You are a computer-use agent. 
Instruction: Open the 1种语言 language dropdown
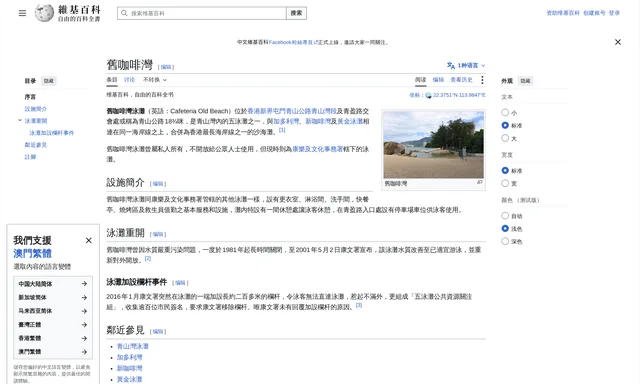coord(466,65)
